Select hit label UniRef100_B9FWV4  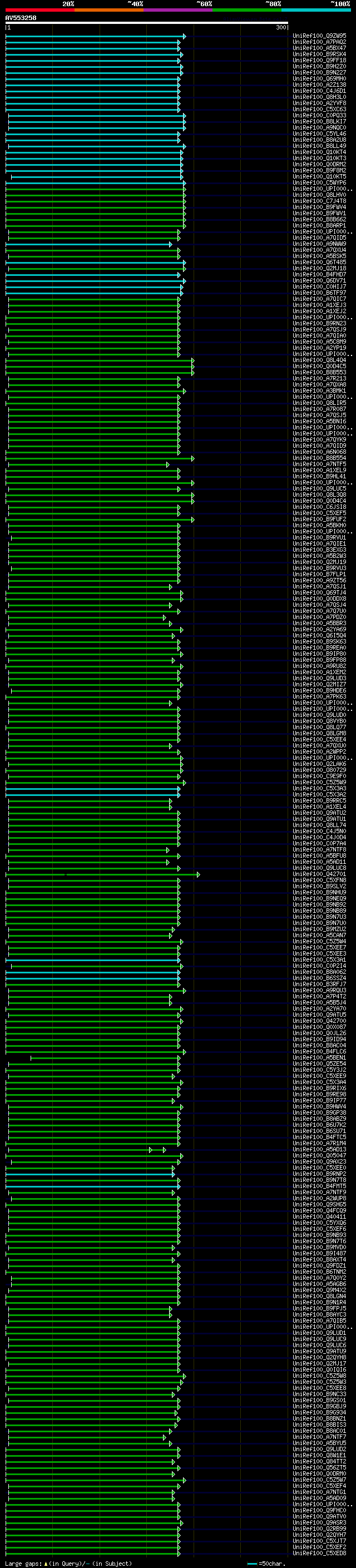coord(319,207)
